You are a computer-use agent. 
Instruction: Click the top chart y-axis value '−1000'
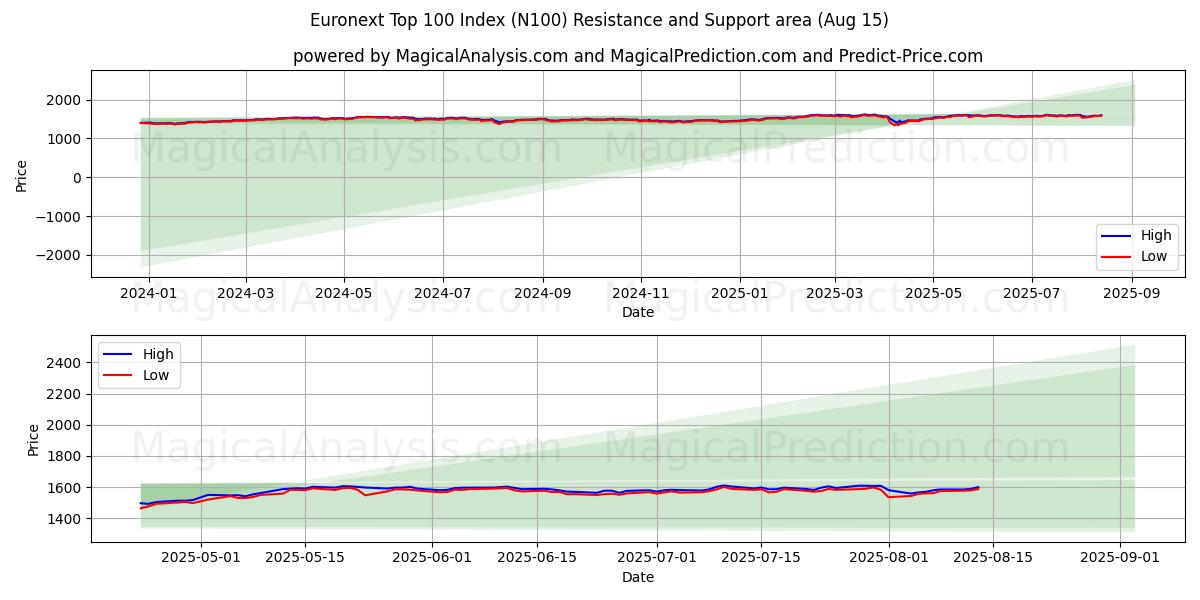point(61,217)
